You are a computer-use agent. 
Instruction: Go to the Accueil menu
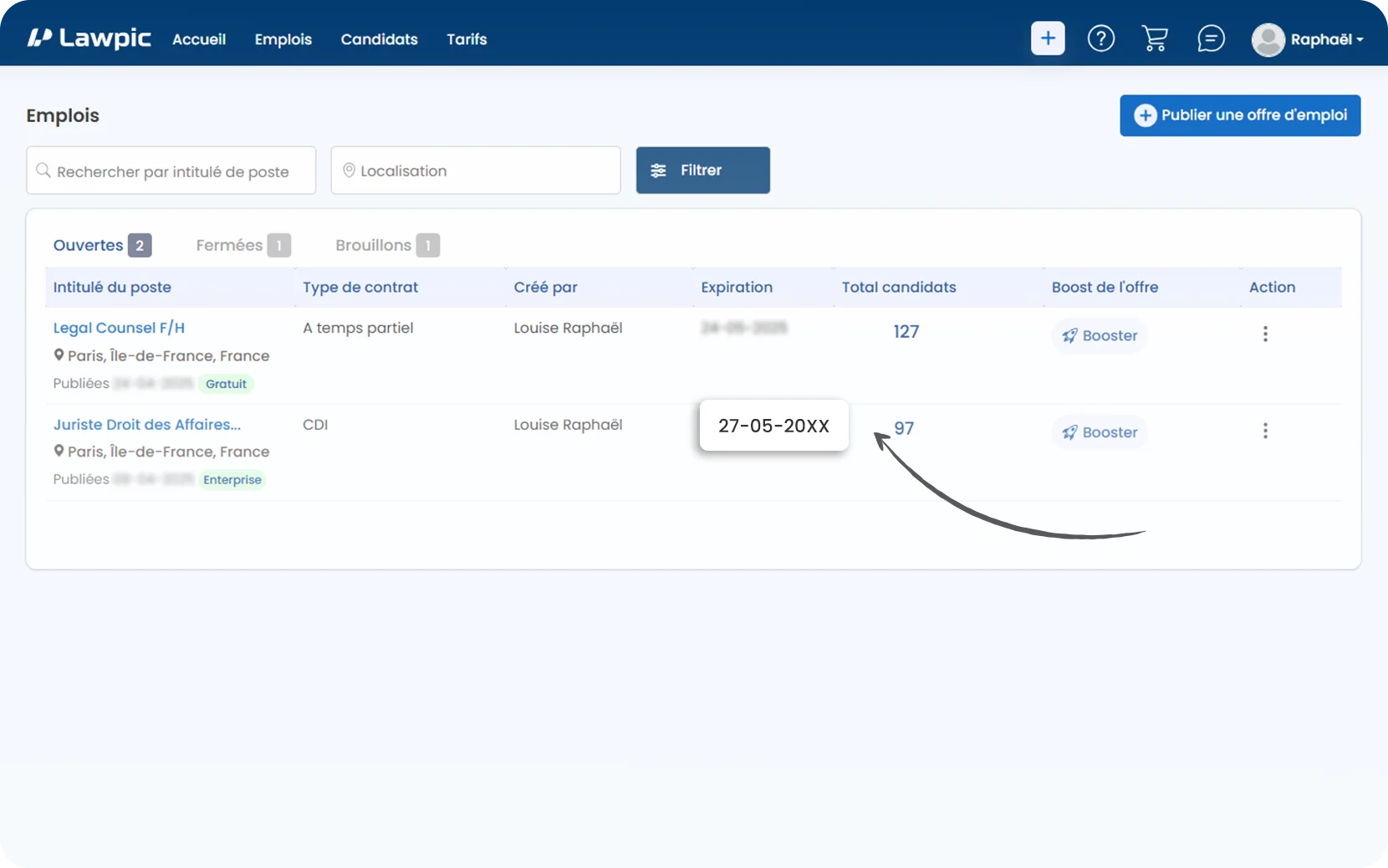coord(199,39)
